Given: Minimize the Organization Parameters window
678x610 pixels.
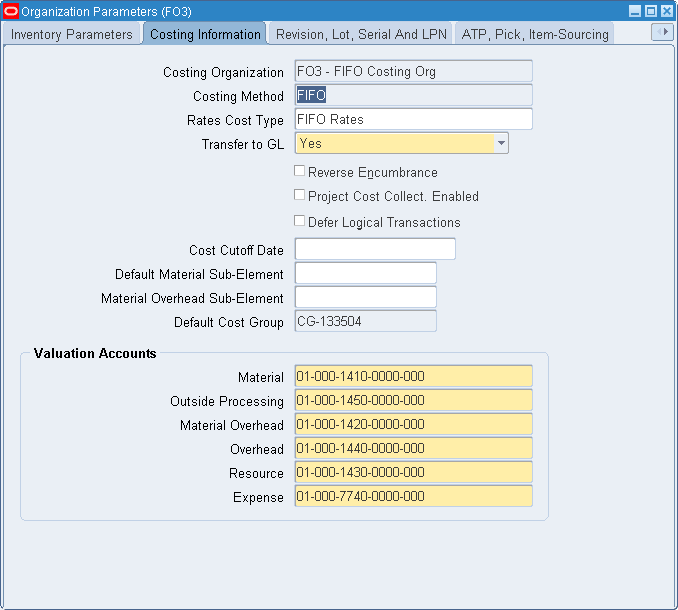Looking at the screenshot, I should point(635,11).
